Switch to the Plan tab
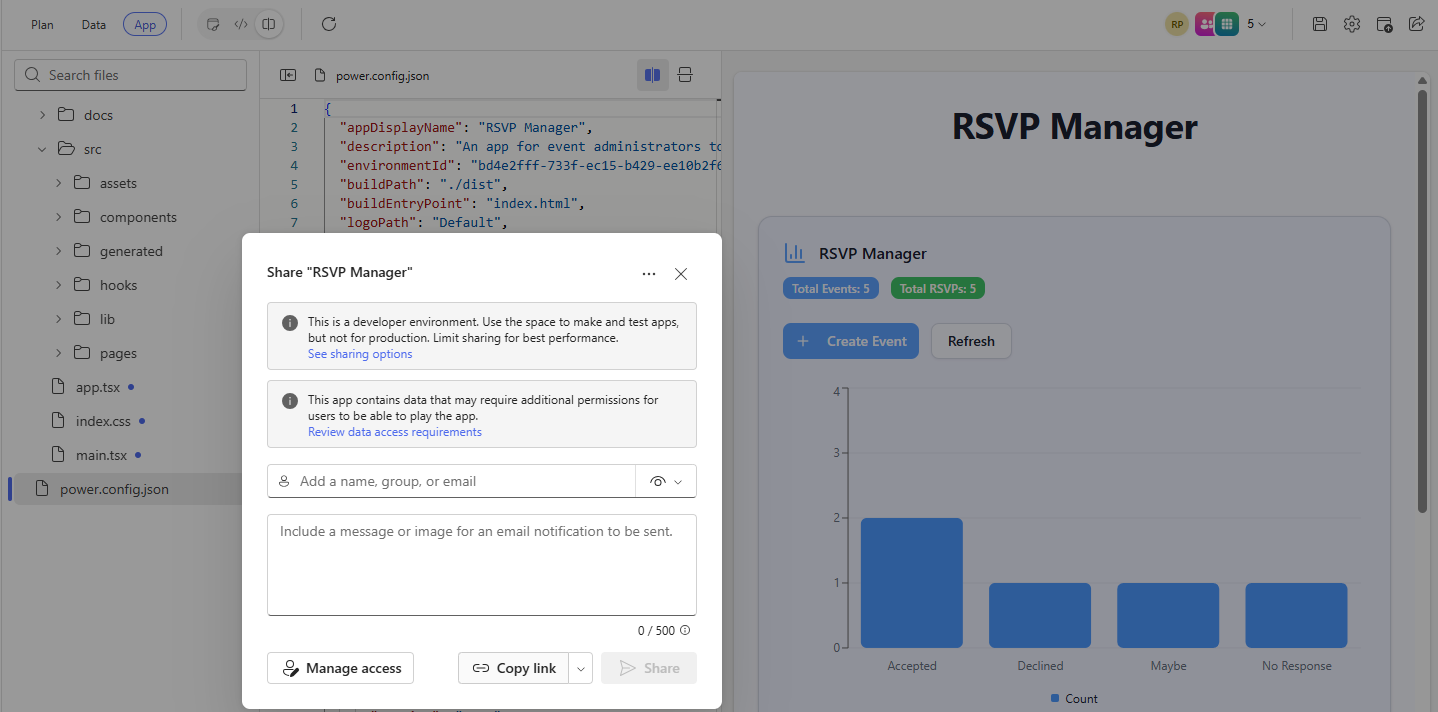Image resolution: width=1438 pixels, height=712 pixels. [42, 24]
